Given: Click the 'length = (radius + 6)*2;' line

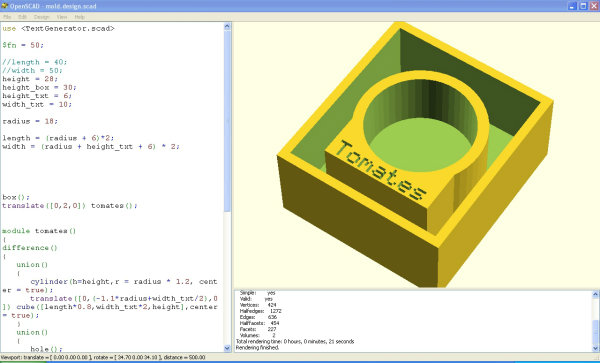Looking at the screenshot, I should pyautogui.click(x=58, y=138).
